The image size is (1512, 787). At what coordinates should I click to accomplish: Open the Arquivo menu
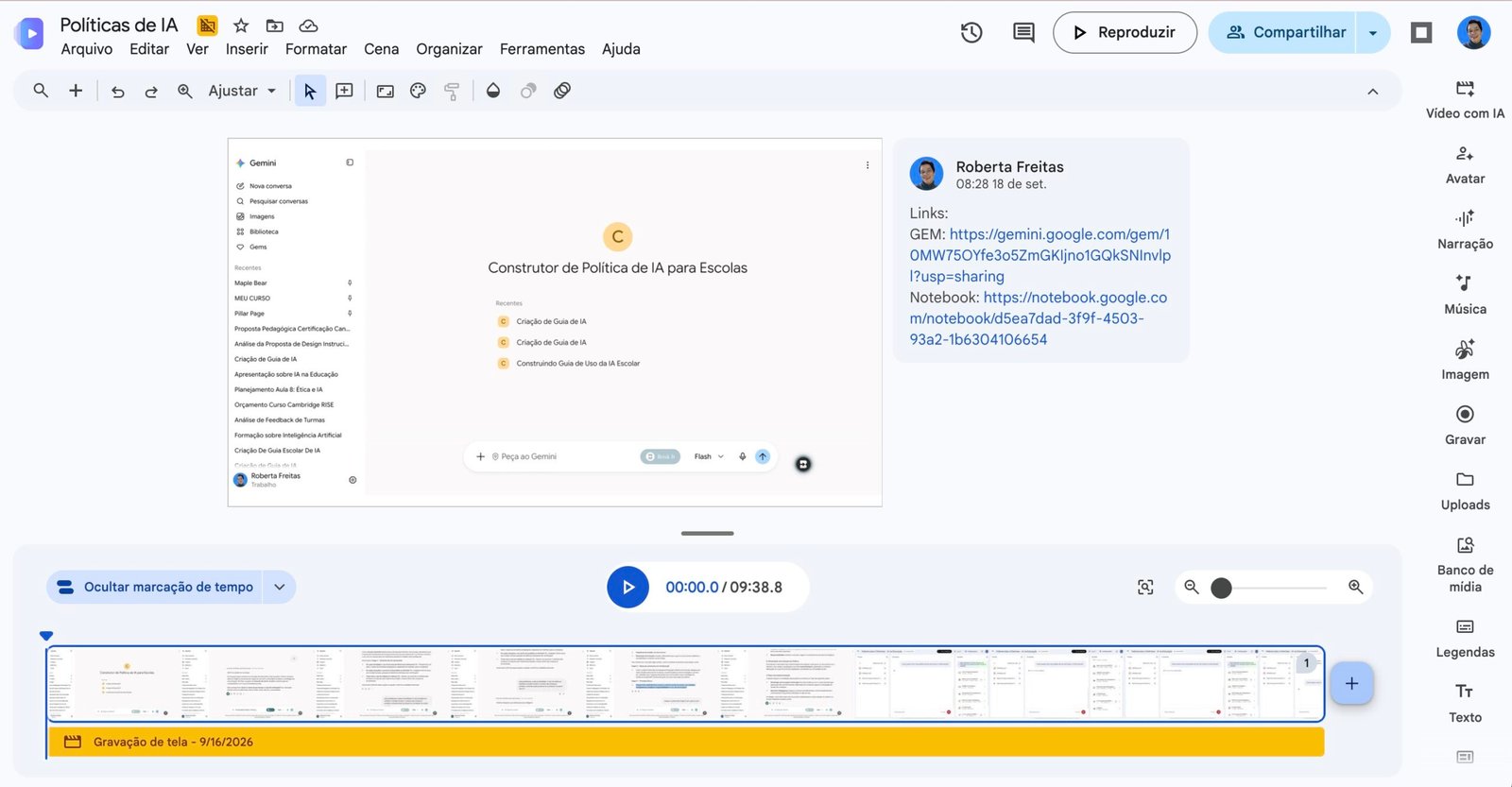pos(87,49)
